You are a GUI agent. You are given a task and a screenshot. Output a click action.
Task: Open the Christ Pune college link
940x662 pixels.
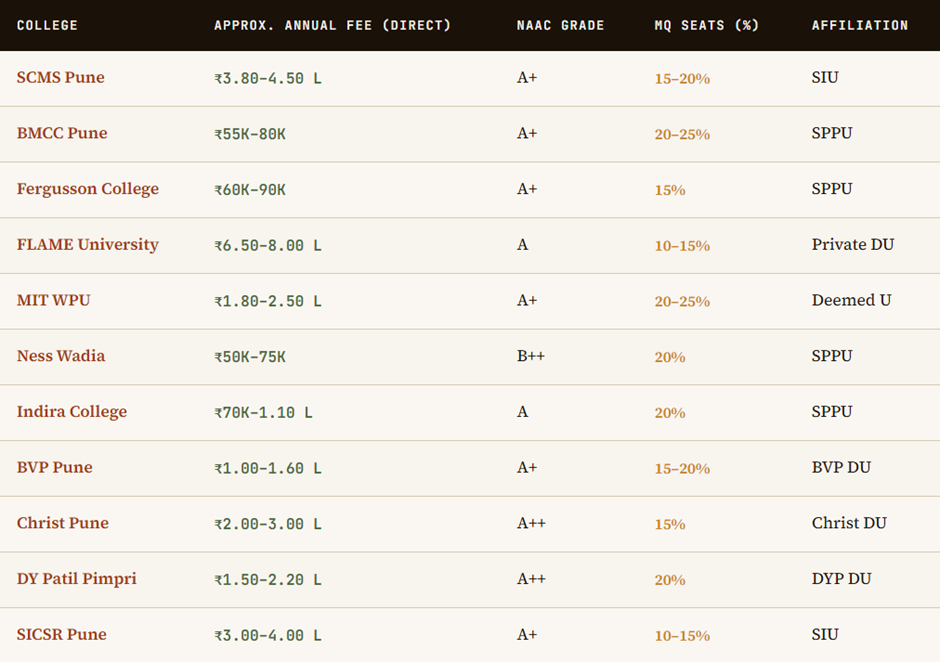coord(63,523)
